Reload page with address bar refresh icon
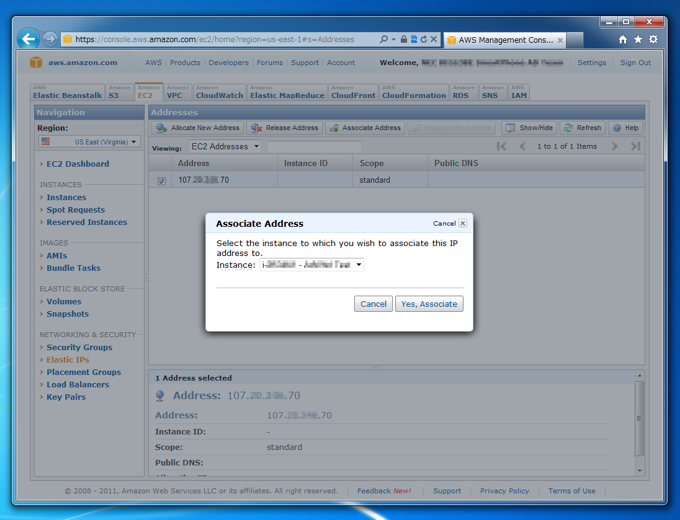 point(423,39)
